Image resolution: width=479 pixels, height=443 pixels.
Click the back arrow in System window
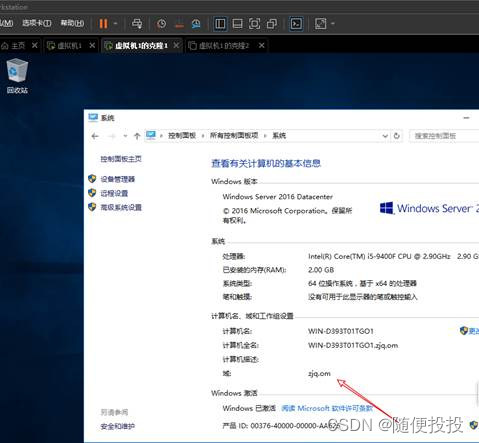(x=95, y=136)
